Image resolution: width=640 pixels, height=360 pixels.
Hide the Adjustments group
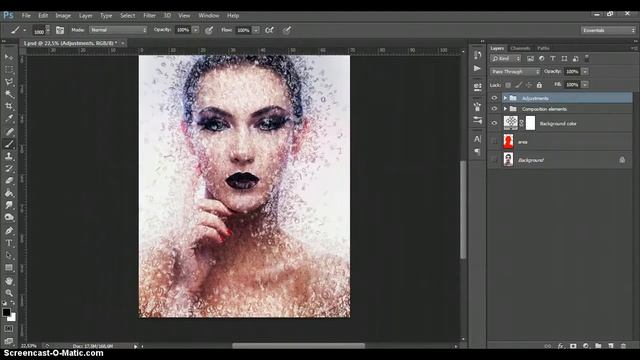point(494,98)
